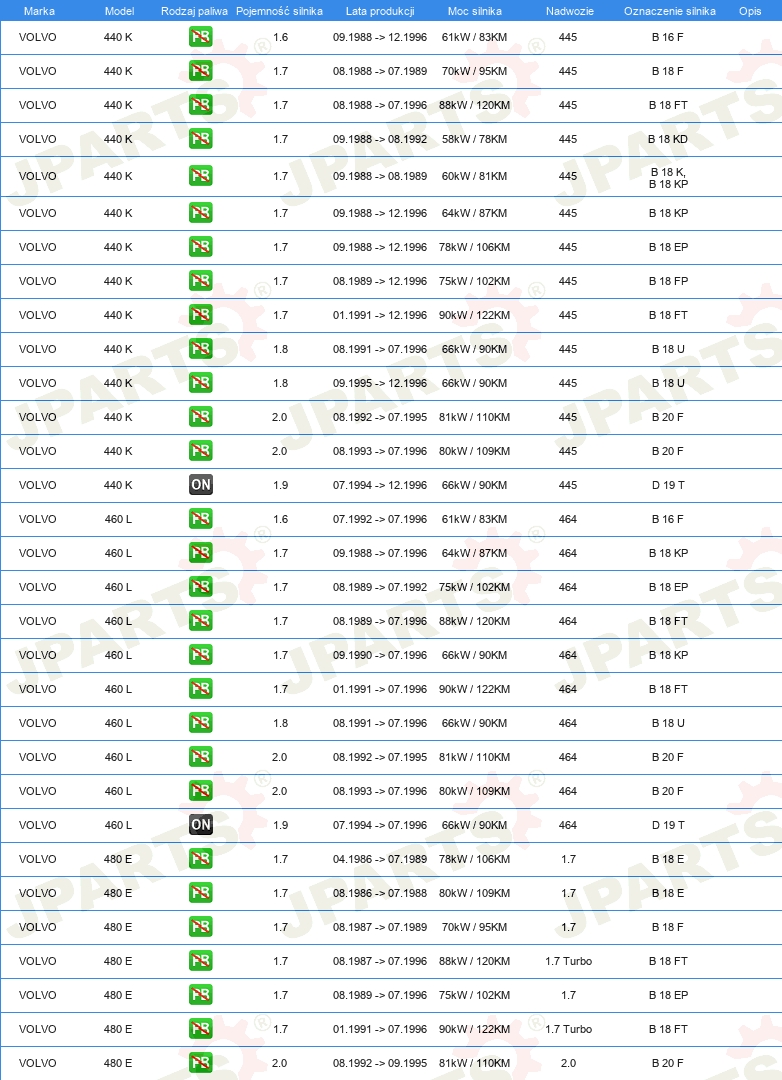782x1080 pixels.
Task: Click petrol icon in the B 18 KD row
Action: point(200,139)
